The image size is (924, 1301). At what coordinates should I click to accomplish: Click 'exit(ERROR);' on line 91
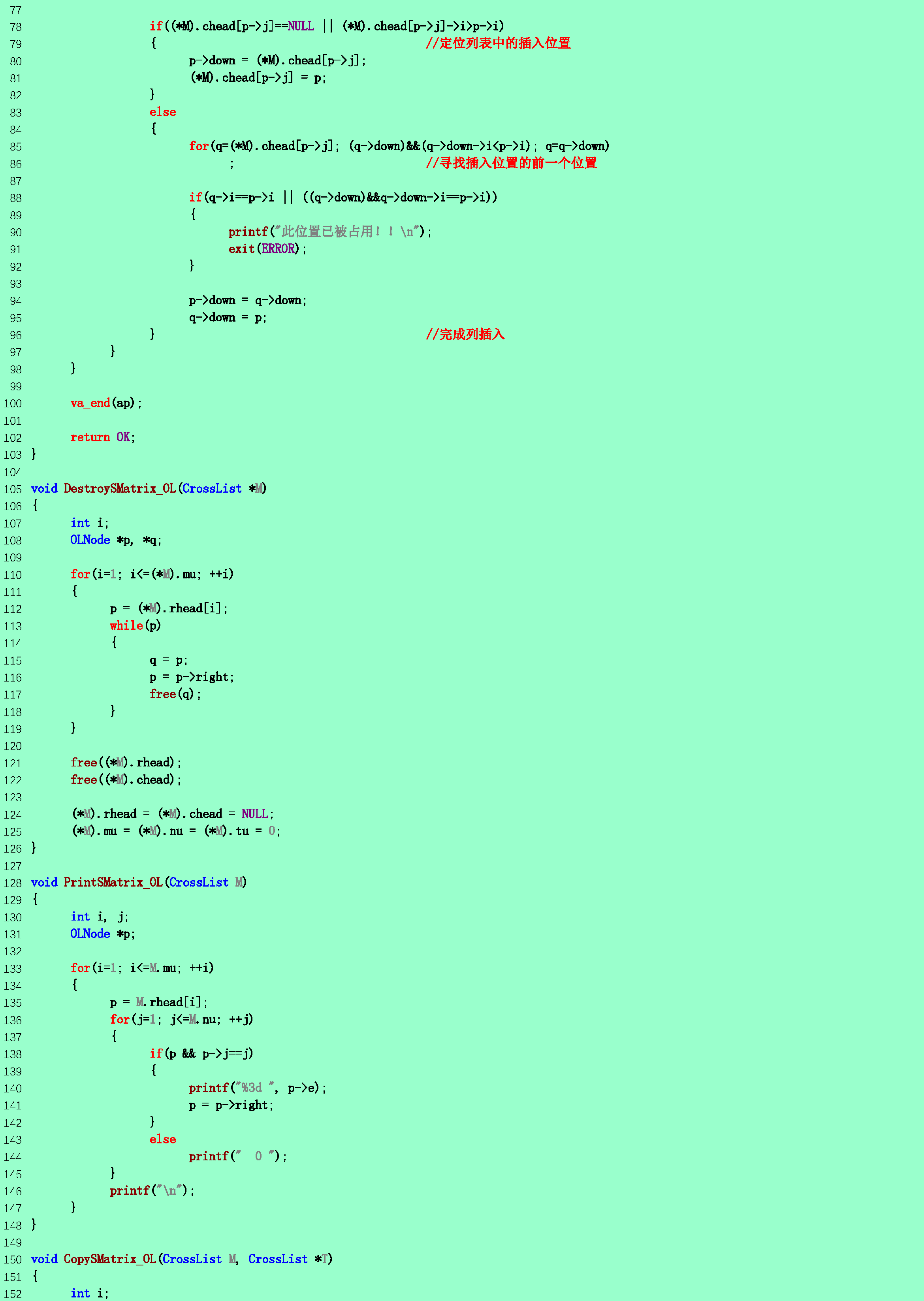click(267, 249)
